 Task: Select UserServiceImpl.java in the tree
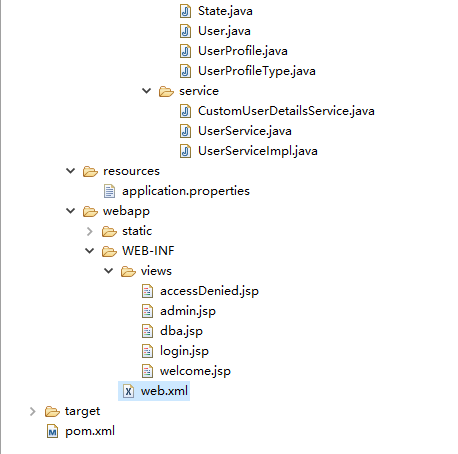tap(258, 151)
